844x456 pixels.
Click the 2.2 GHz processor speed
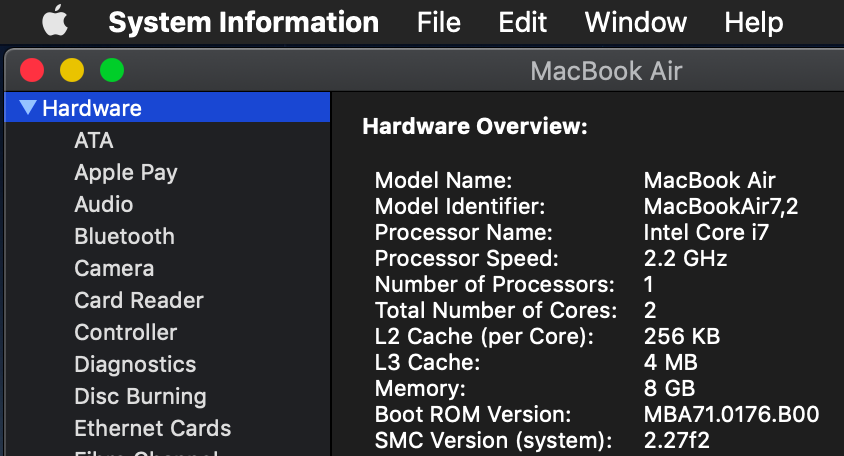686,258
